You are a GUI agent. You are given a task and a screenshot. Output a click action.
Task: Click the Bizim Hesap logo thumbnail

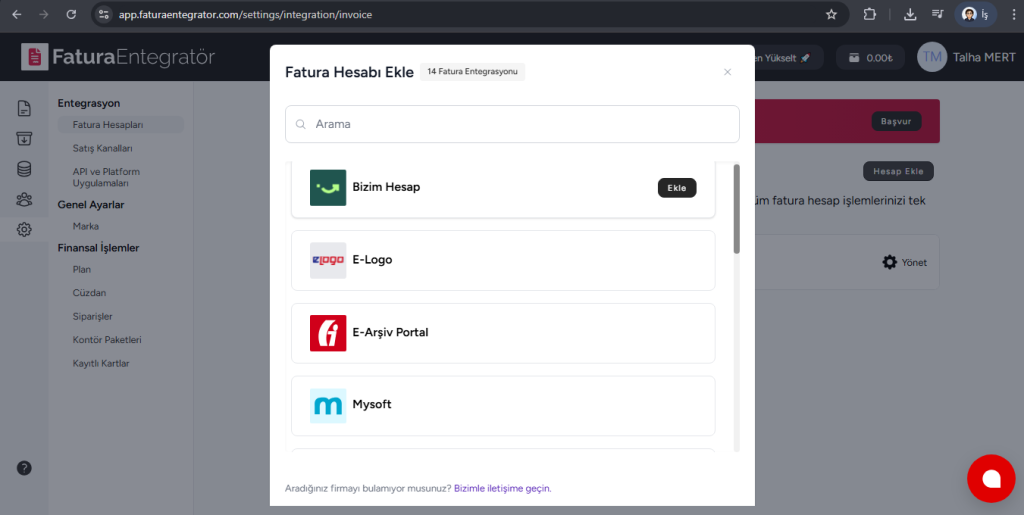328,187
